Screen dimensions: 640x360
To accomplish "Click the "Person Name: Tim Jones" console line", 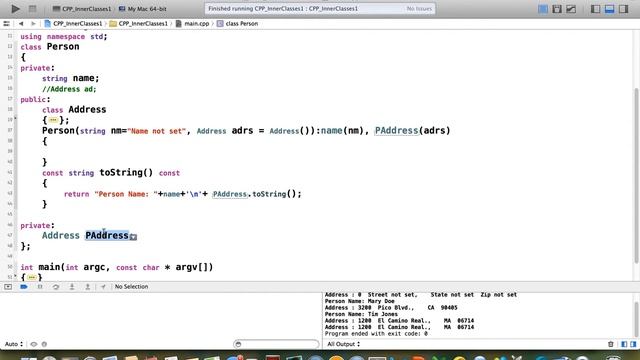I will click(361, 314).
